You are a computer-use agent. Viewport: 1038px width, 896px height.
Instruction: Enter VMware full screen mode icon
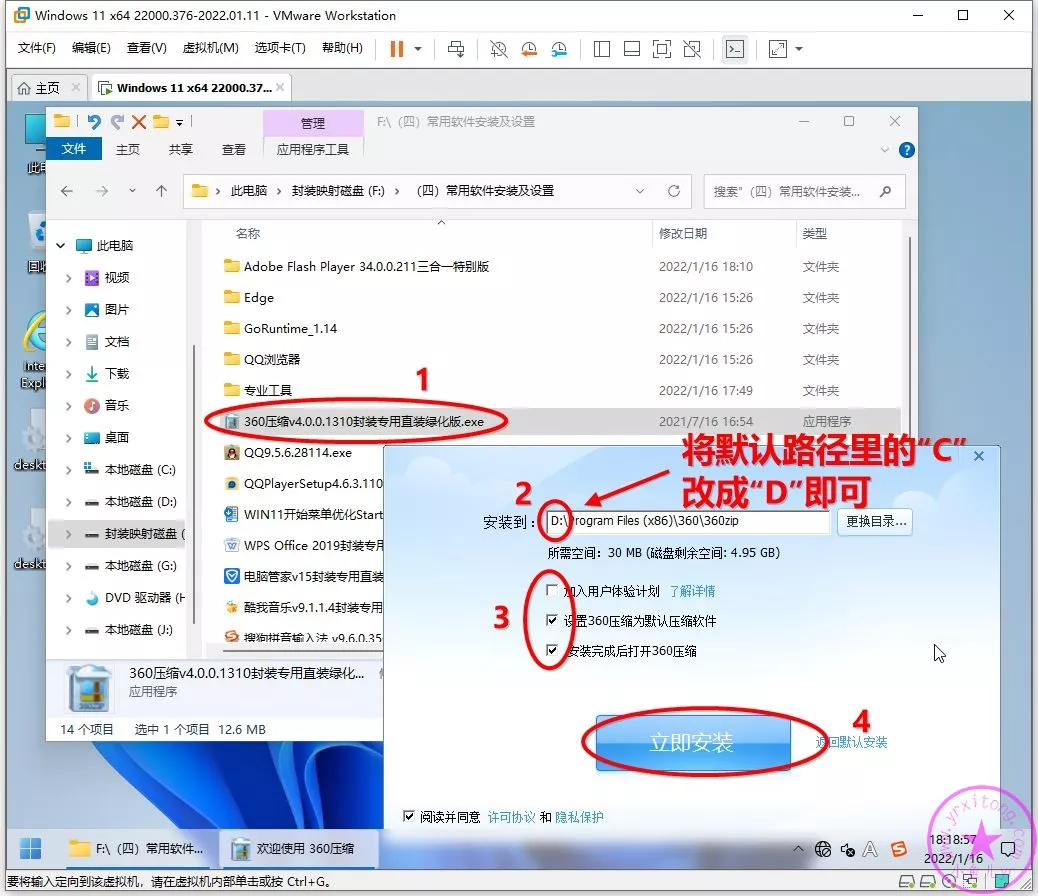tap(661, 49)
